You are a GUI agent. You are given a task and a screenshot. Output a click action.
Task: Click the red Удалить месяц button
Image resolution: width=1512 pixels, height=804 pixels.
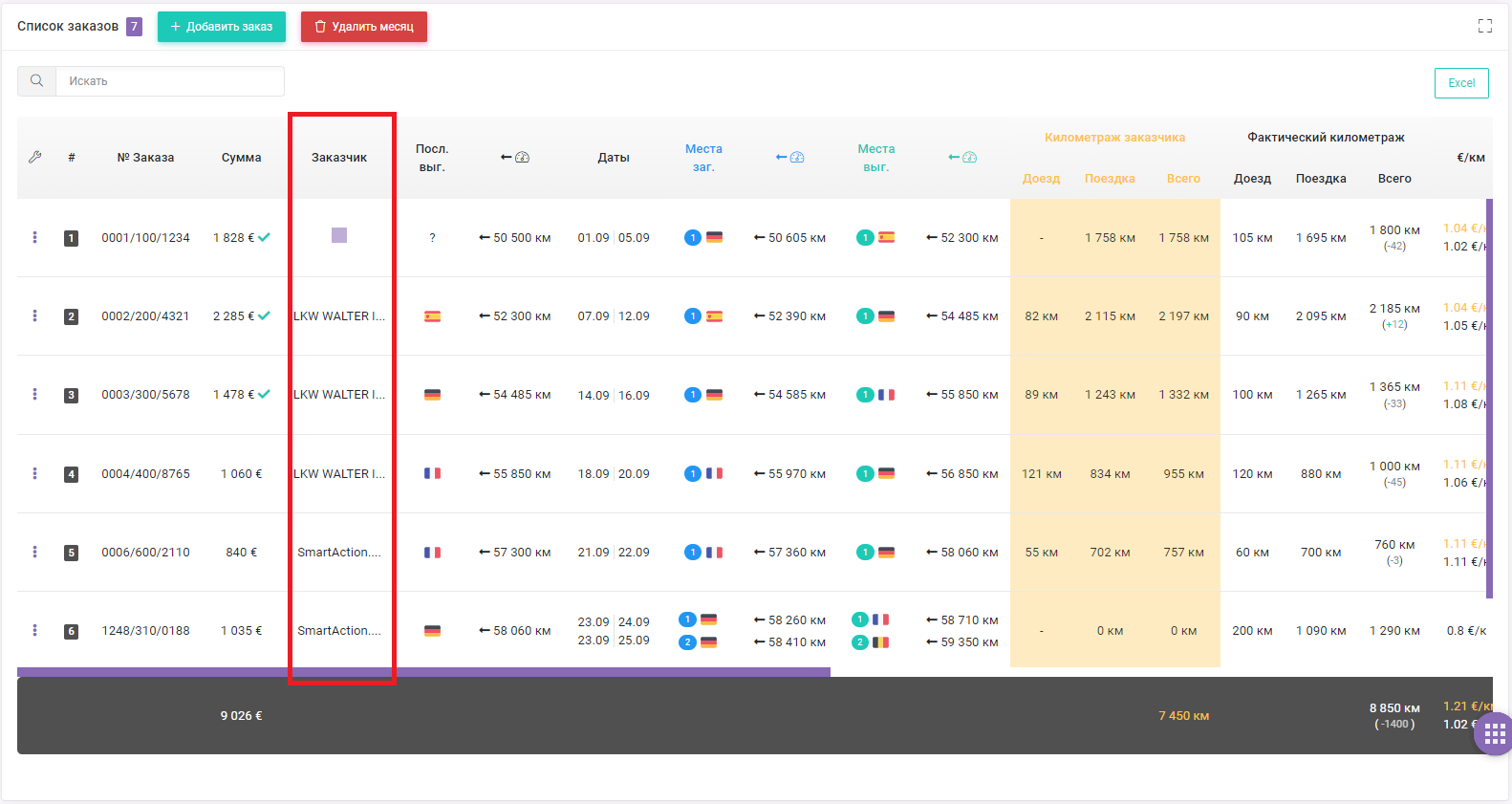(x=364, y=27)
